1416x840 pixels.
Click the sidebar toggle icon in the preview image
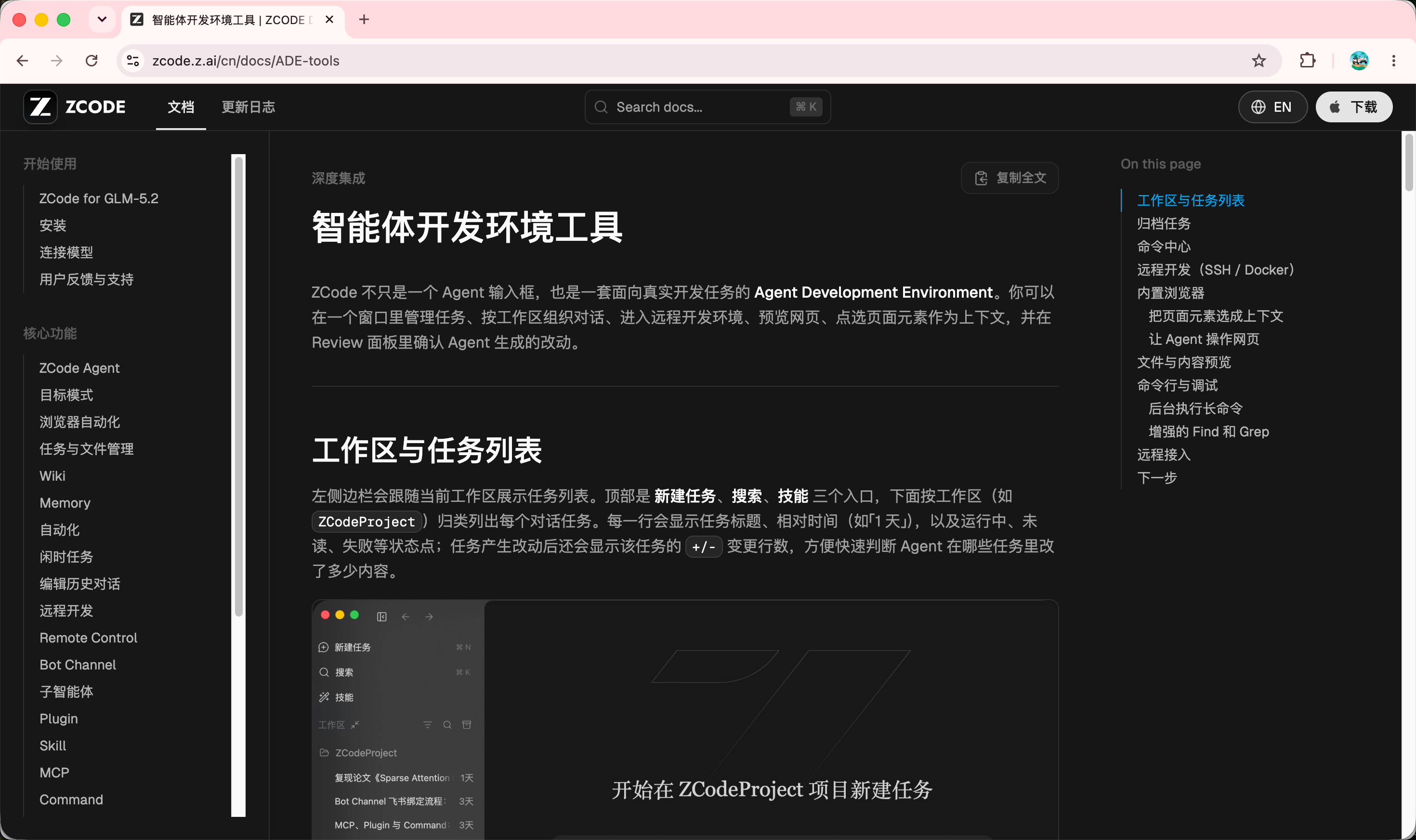click(x=382, y=617)
